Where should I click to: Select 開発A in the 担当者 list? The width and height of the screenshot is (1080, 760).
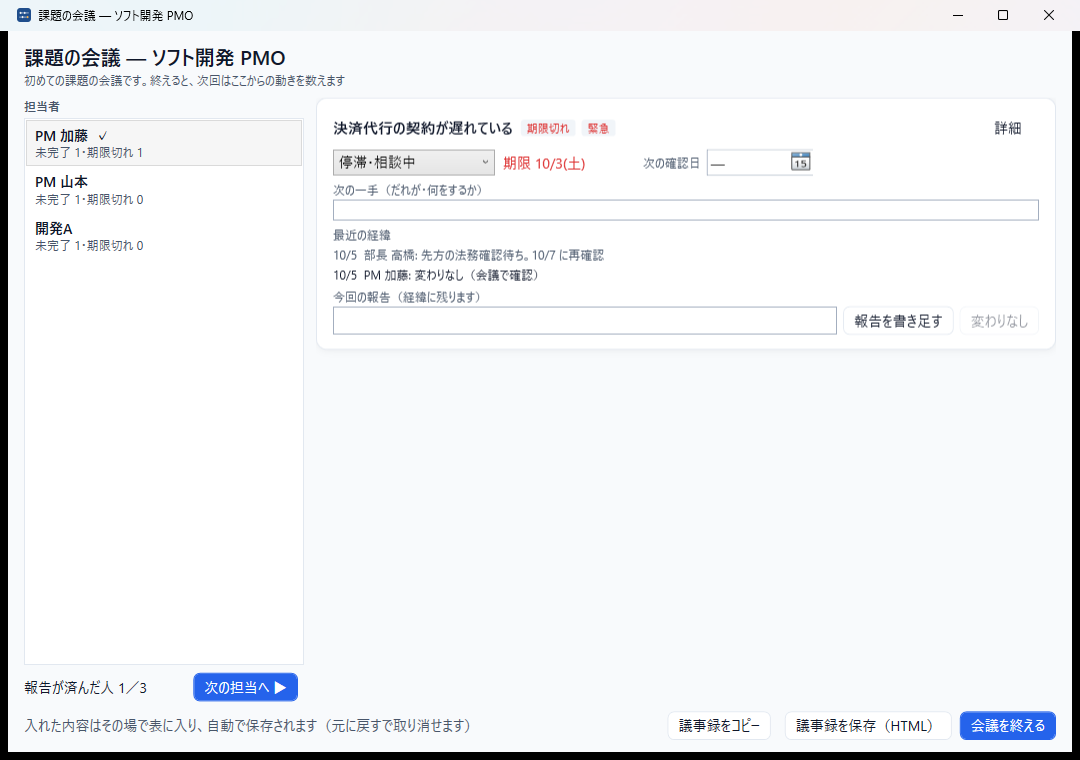(164, 236)
